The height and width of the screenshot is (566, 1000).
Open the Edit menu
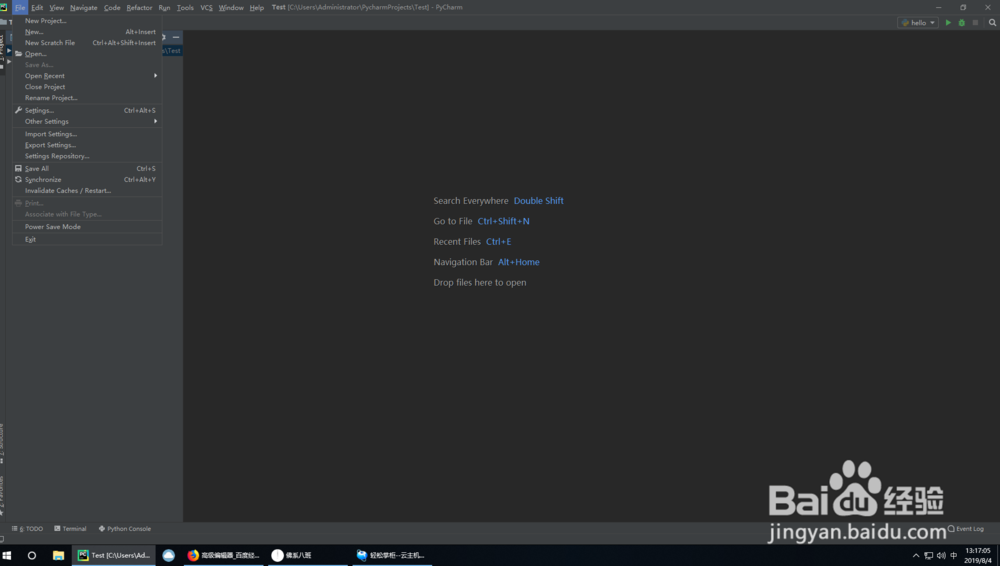[37, 8]
